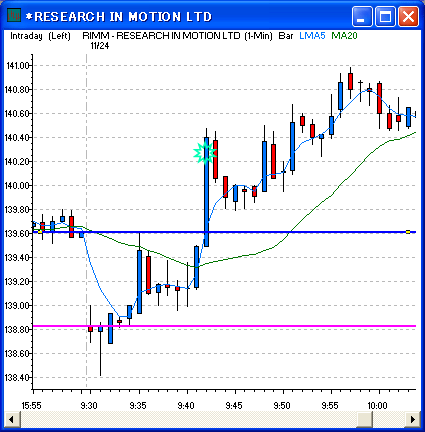The height and width of the screenshot is (432, 425).
Task: Click the chart window title bar icon
Action: click(x=14, y=16)
